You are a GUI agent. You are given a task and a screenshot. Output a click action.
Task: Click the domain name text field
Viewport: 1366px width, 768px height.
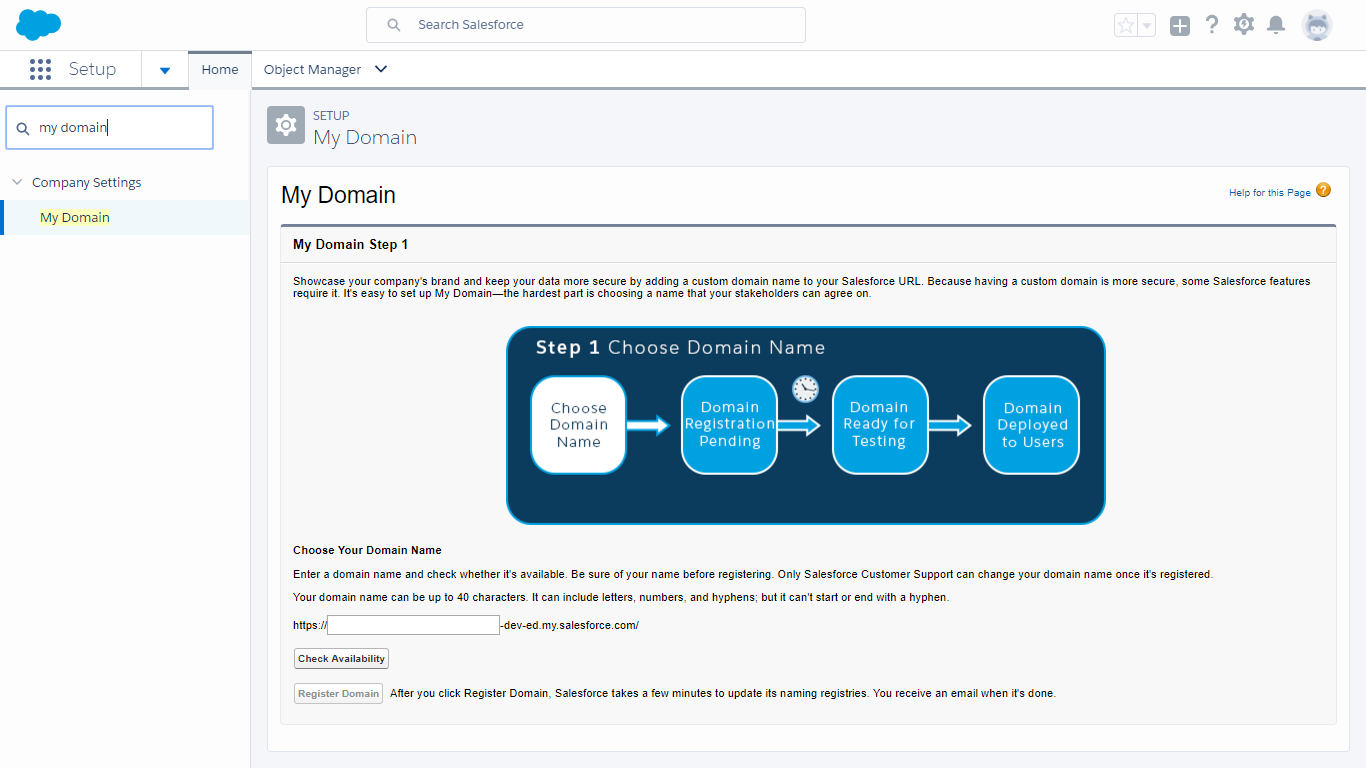413,625
